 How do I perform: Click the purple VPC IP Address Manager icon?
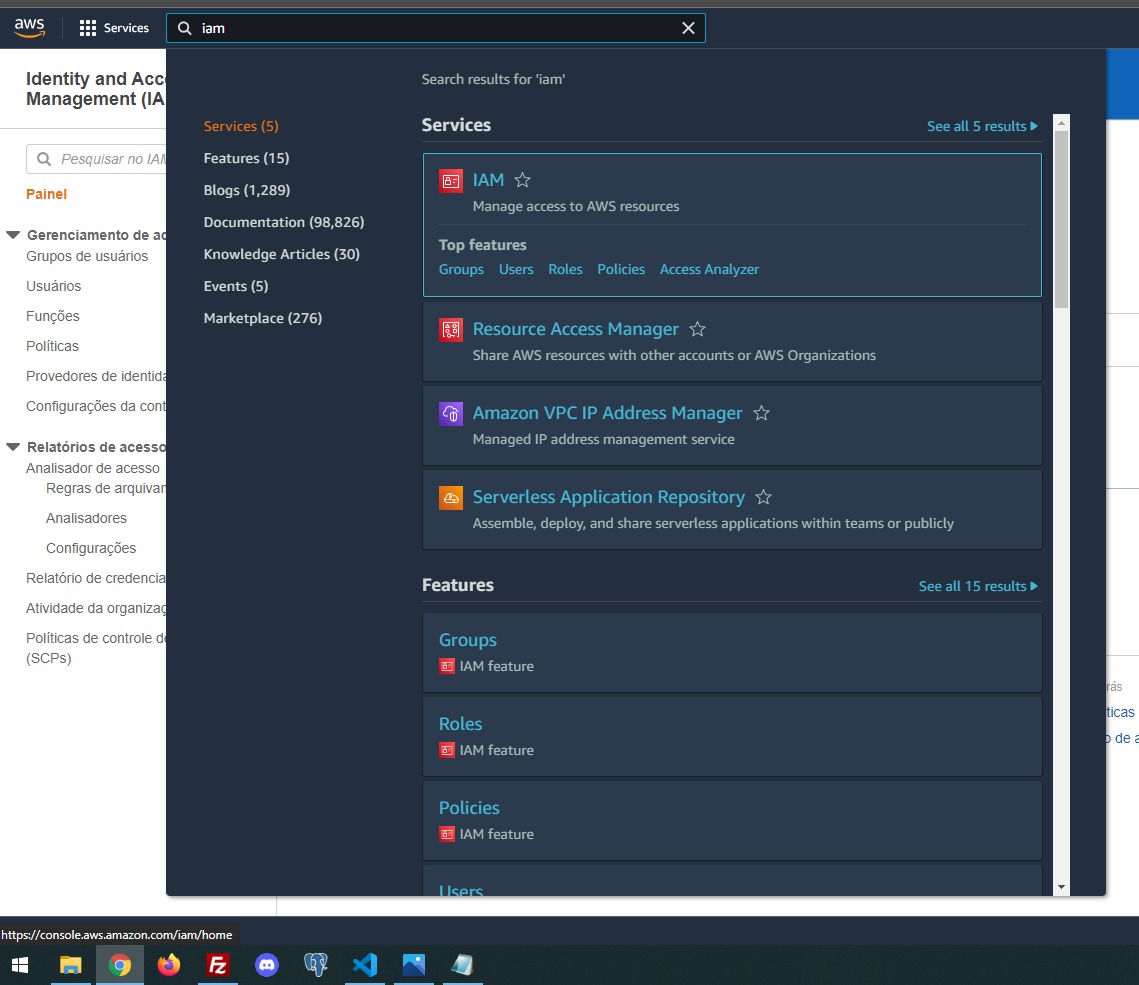pos(451,413)
